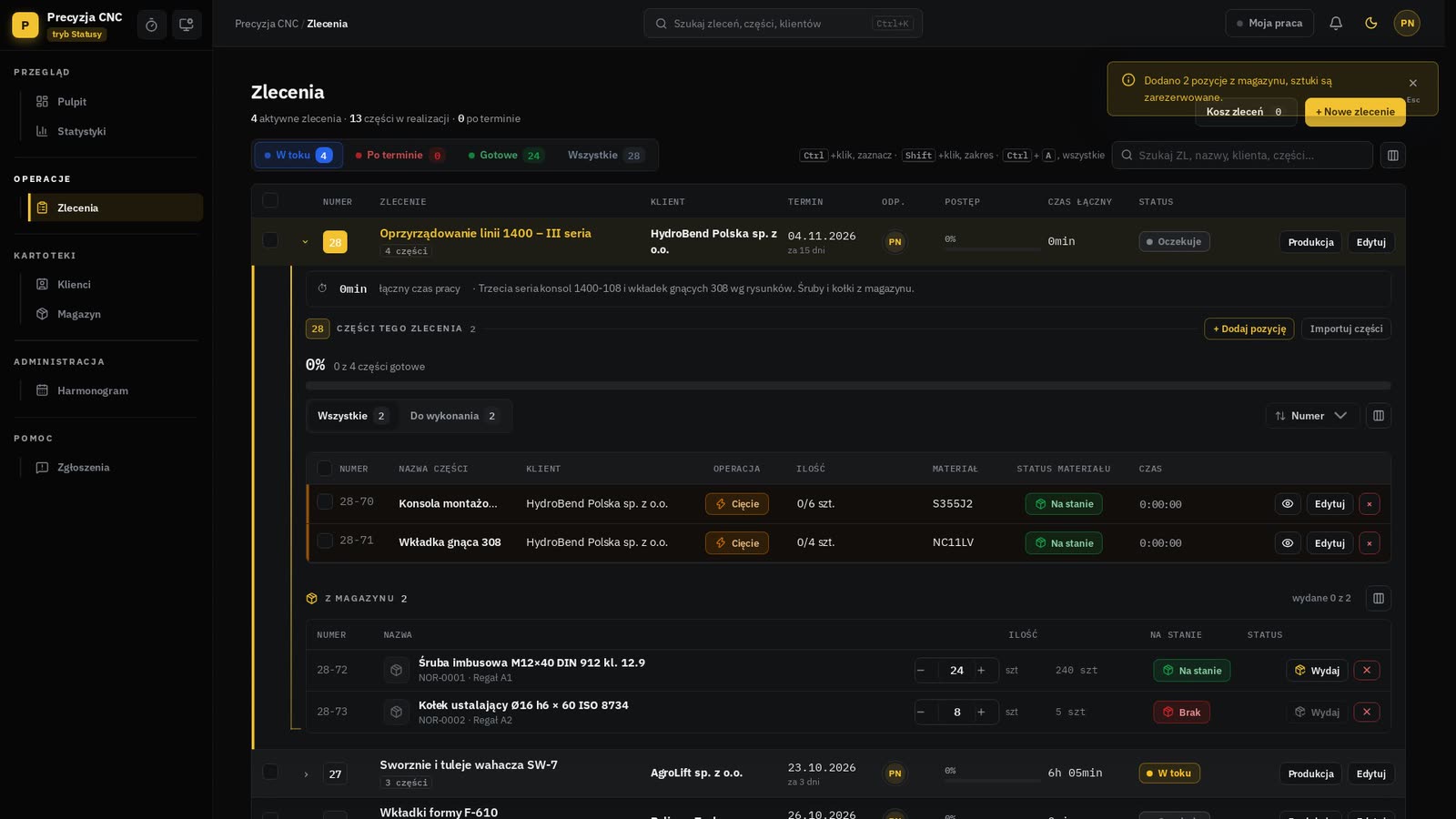Dismiss the magazyn notification toast
This screenshot has width=1456, height=819.
point(1412,83)
